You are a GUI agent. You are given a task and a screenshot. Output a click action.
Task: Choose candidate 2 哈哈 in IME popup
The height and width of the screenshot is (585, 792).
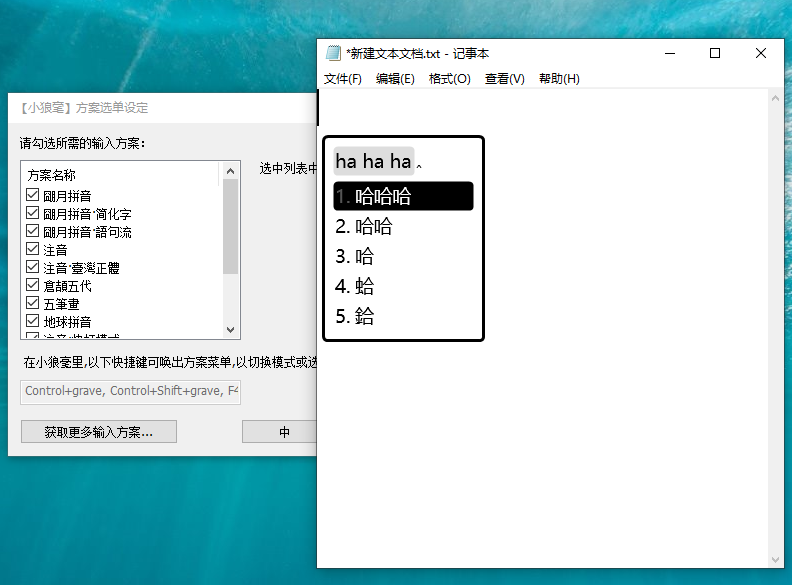403,226
